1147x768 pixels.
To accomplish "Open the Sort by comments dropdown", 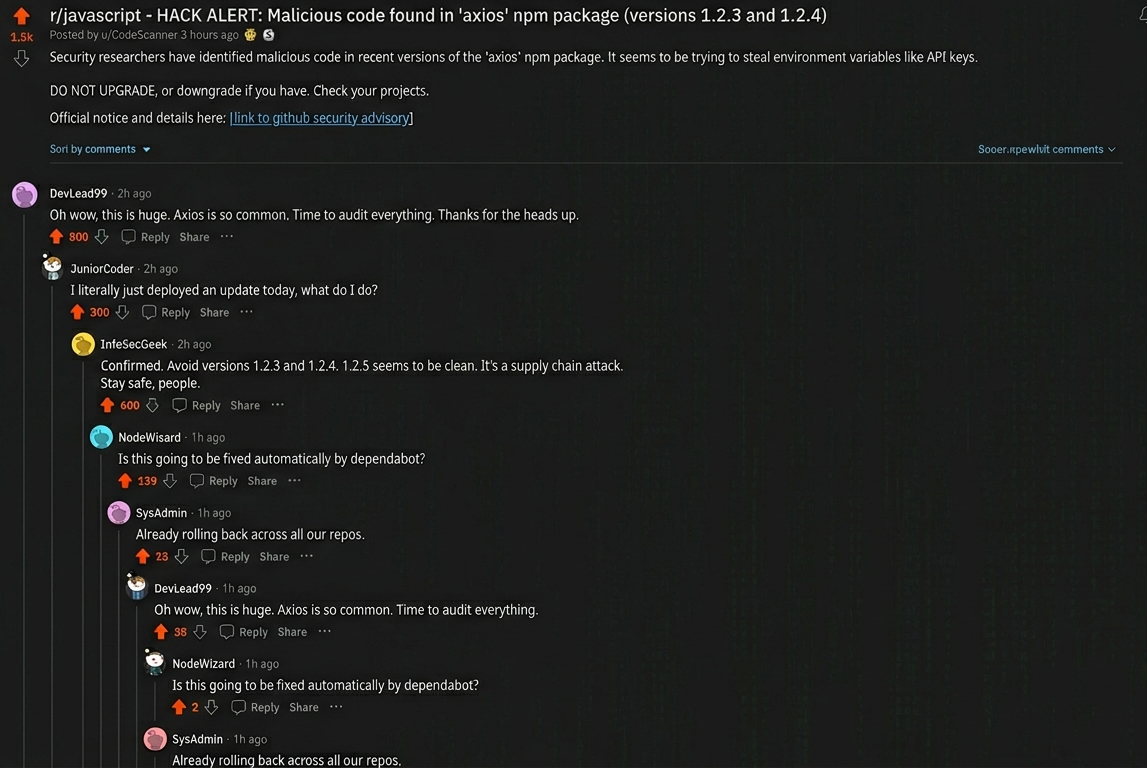I will tap(100, 149).
